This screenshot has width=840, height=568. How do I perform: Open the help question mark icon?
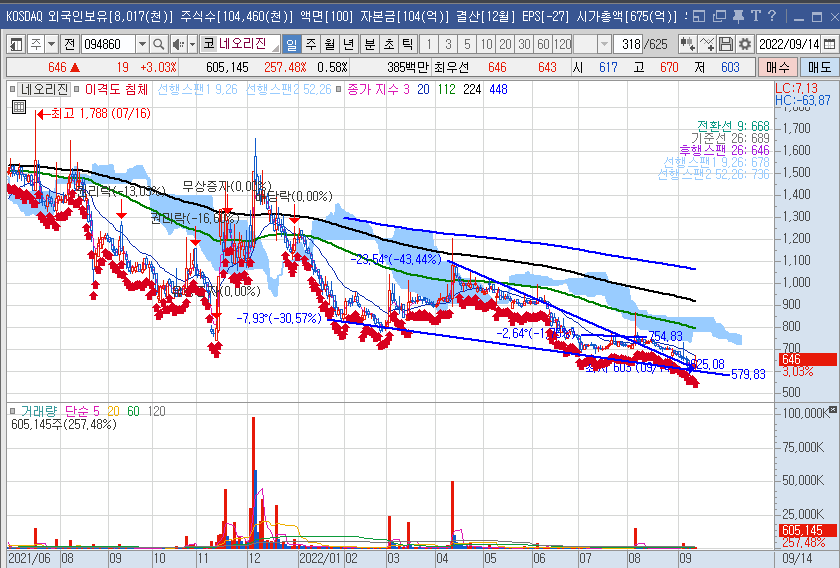[772, 16]
